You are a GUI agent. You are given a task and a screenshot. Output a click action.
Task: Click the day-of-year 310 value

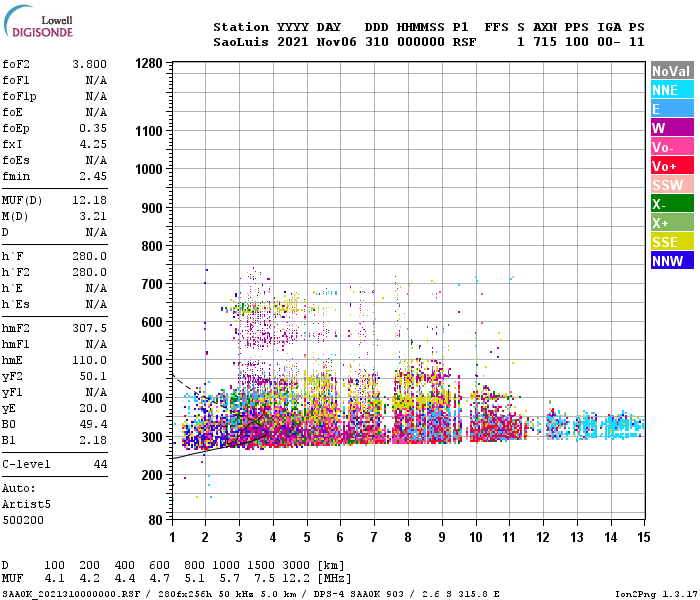[x=377, y=42]
